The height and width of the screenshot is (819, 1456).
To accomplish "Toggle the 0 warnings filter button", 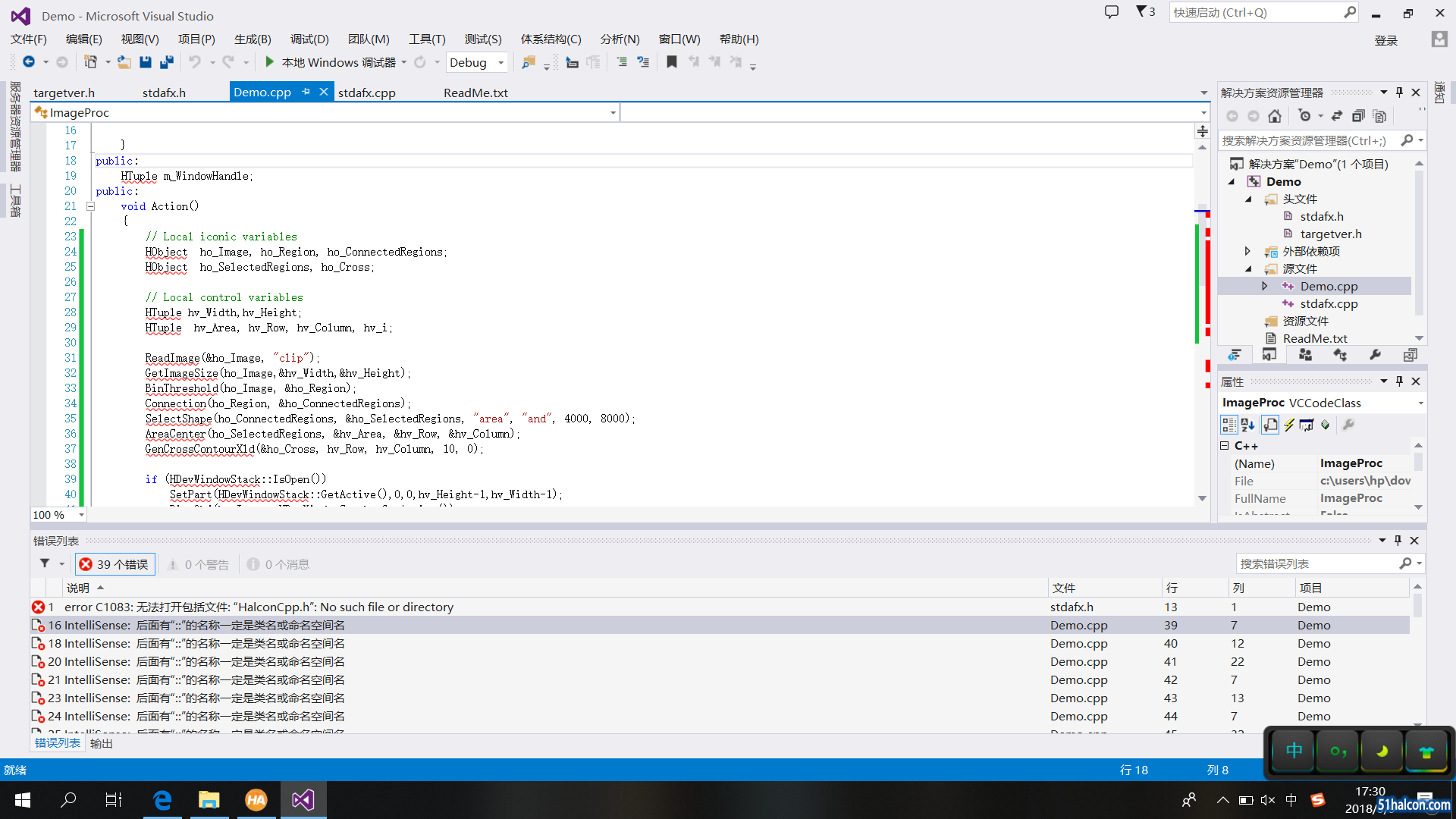I will tap(199, 564).
